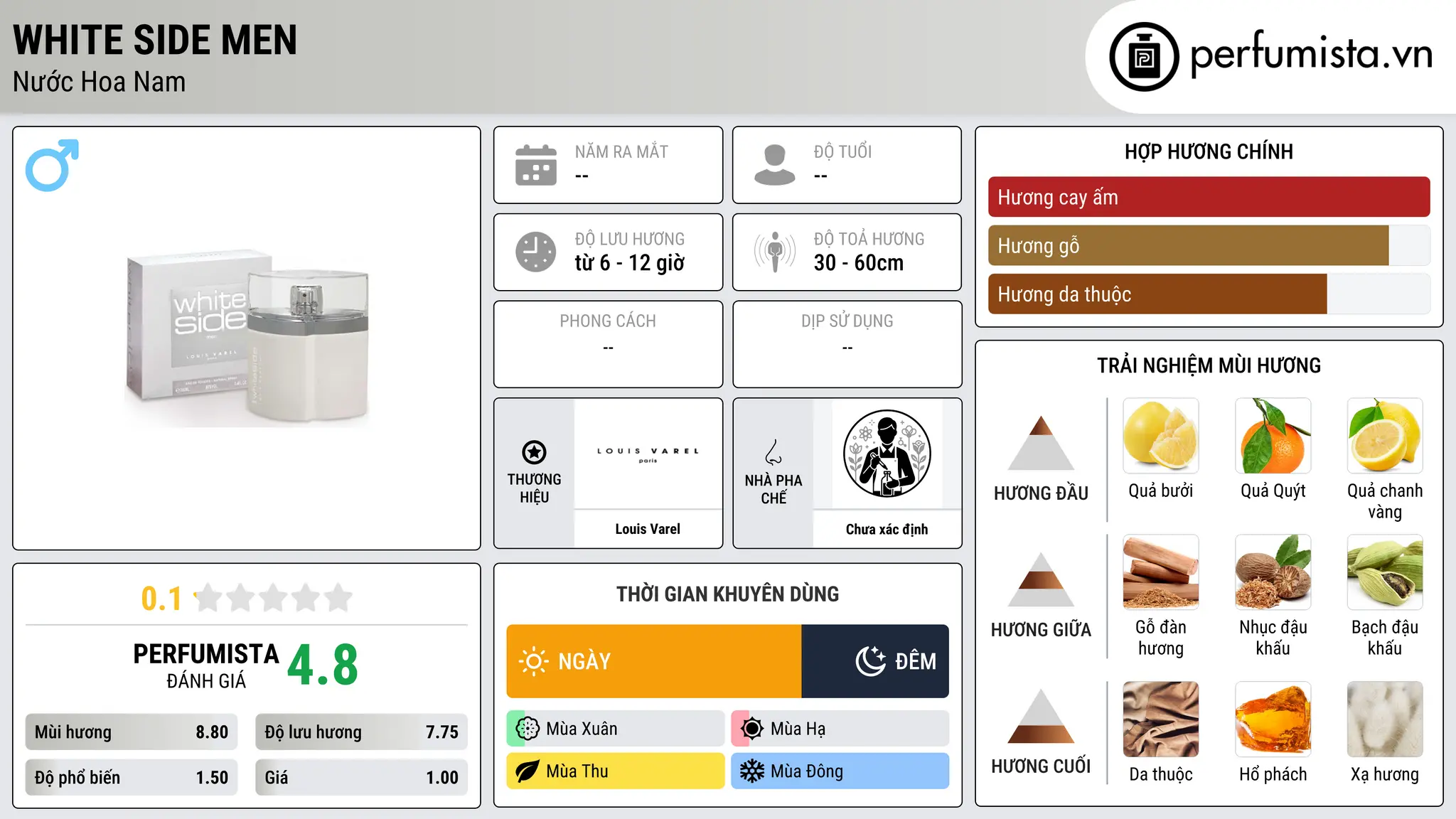Click the Thời gian khuyên dùng heading
Viewport: 1456px width, 819px height.
tap(727, 594)
